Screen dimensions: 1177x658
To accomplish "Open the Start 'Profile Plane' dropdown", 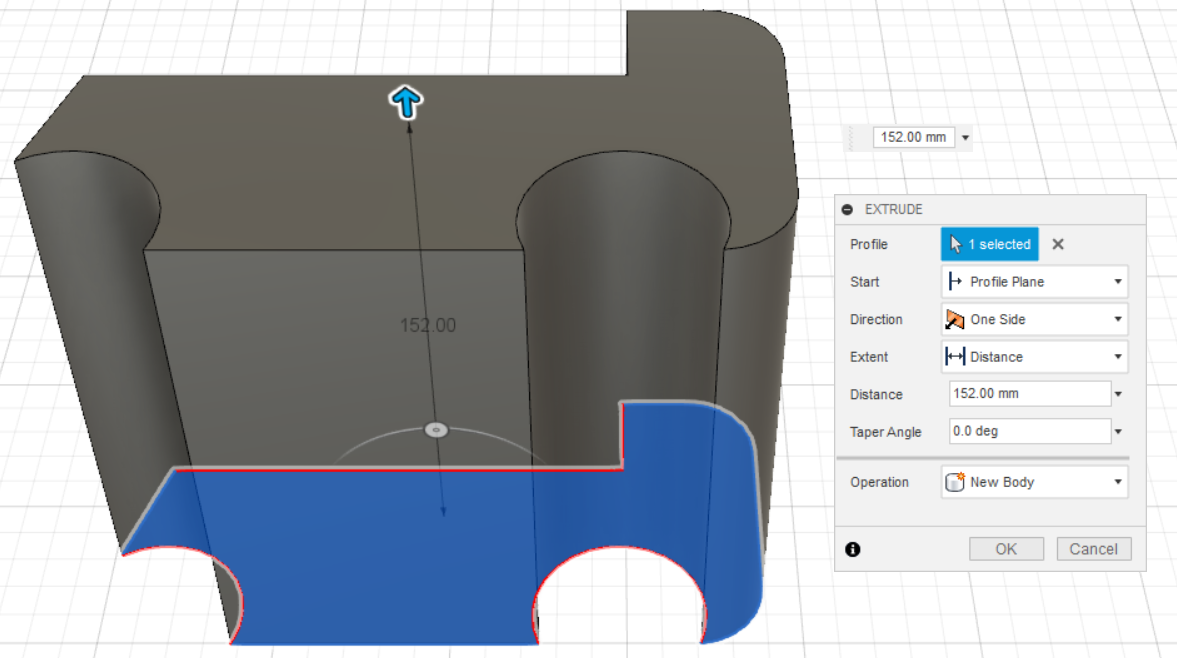I will pos(1034,281).
